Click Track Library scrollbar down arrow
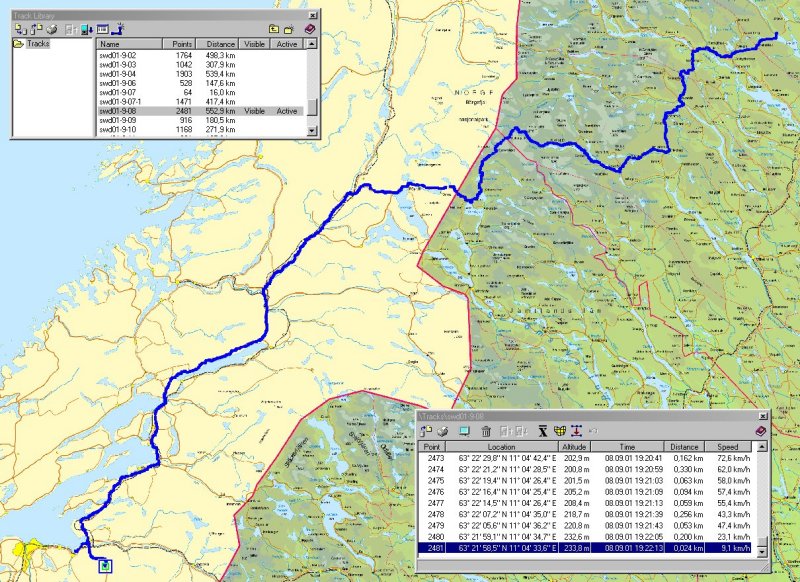 click(x=312, y=132)
